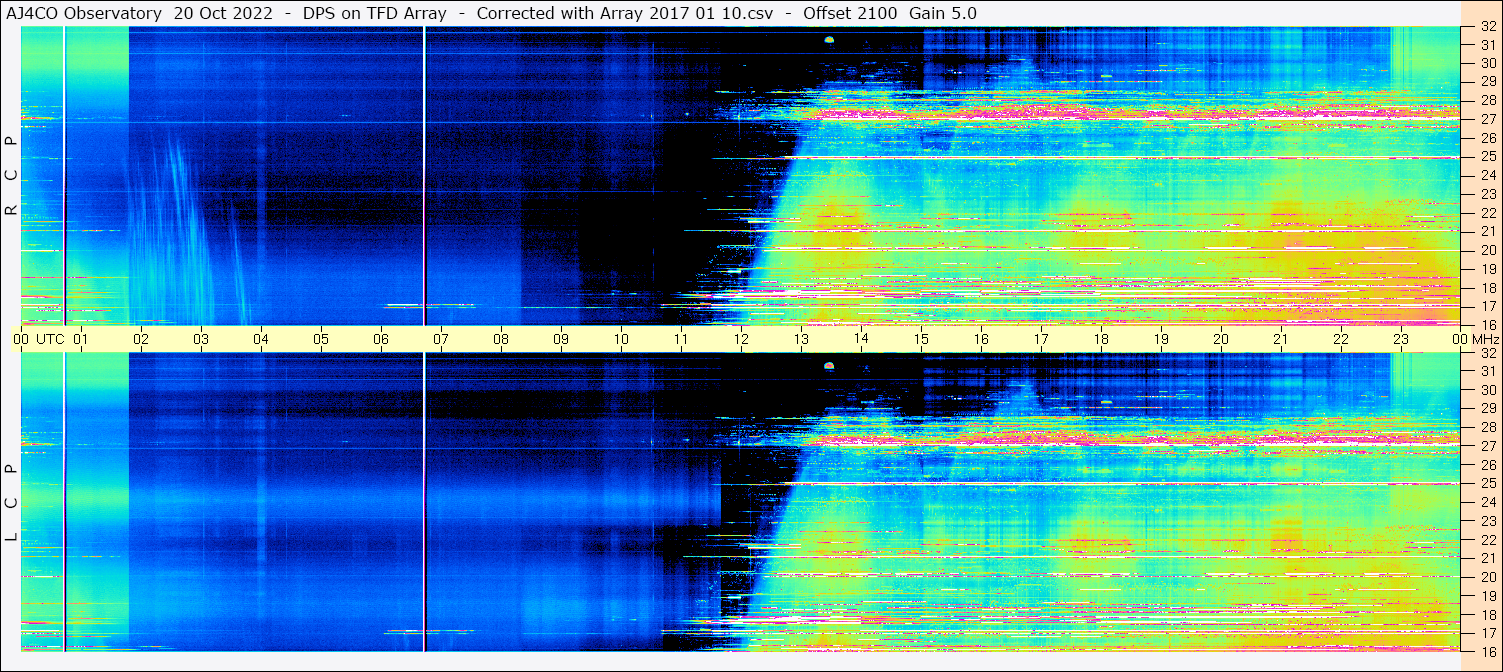Image resolution: width=1503 pixels, height=672 pixels.
Task: Select the Gain 5.0 value in header
Action: (943, 13)
